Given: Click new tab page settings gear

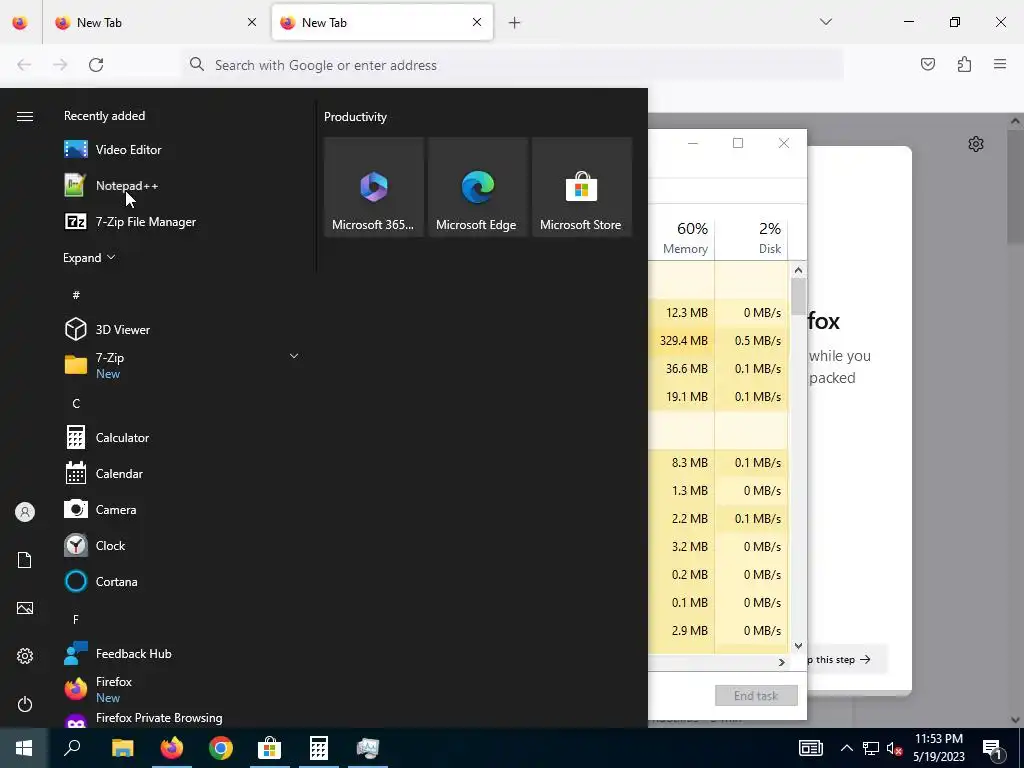Looking at the screenshot, I should 976,144.
